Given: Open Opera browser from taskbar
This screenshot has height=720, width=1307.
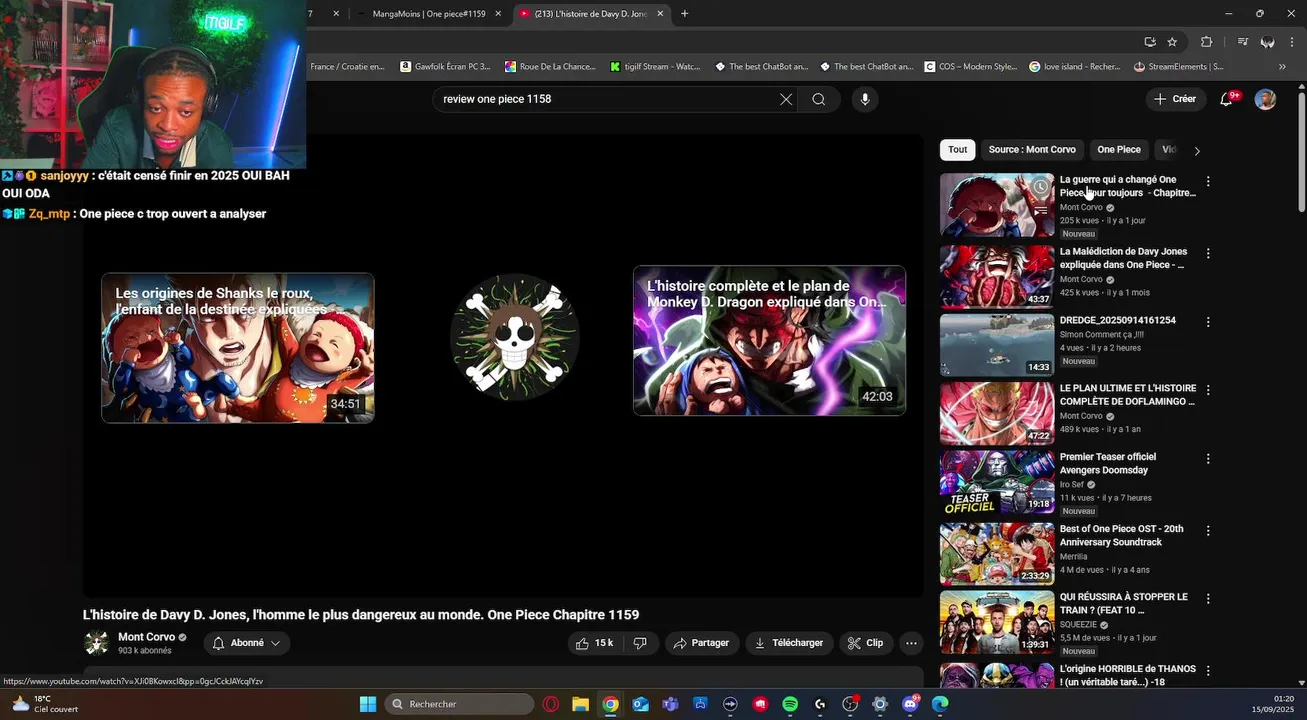Looking at the screenshot, I should coord(551,704).
